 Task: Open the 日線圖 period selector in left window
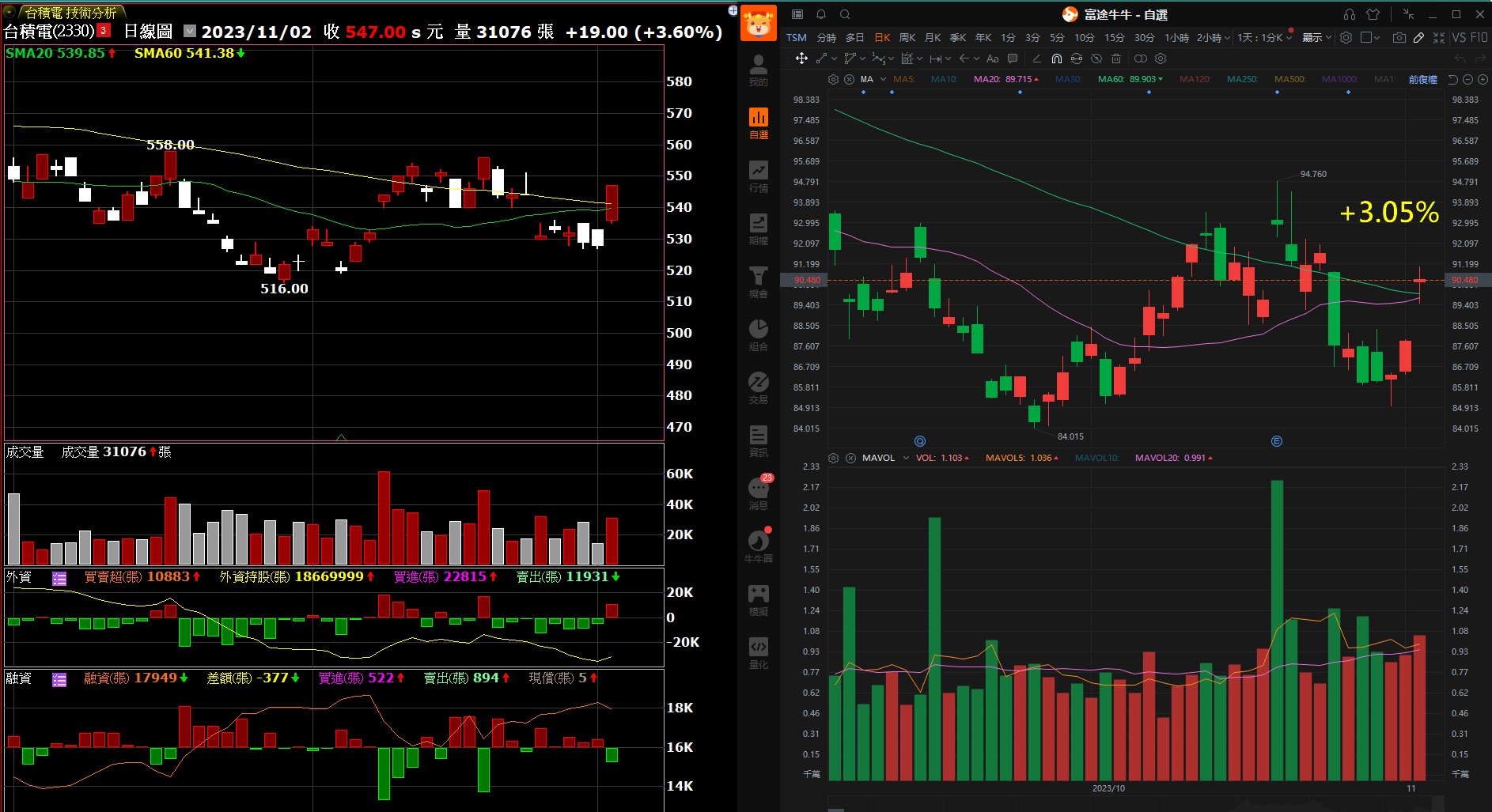[190, 31]
